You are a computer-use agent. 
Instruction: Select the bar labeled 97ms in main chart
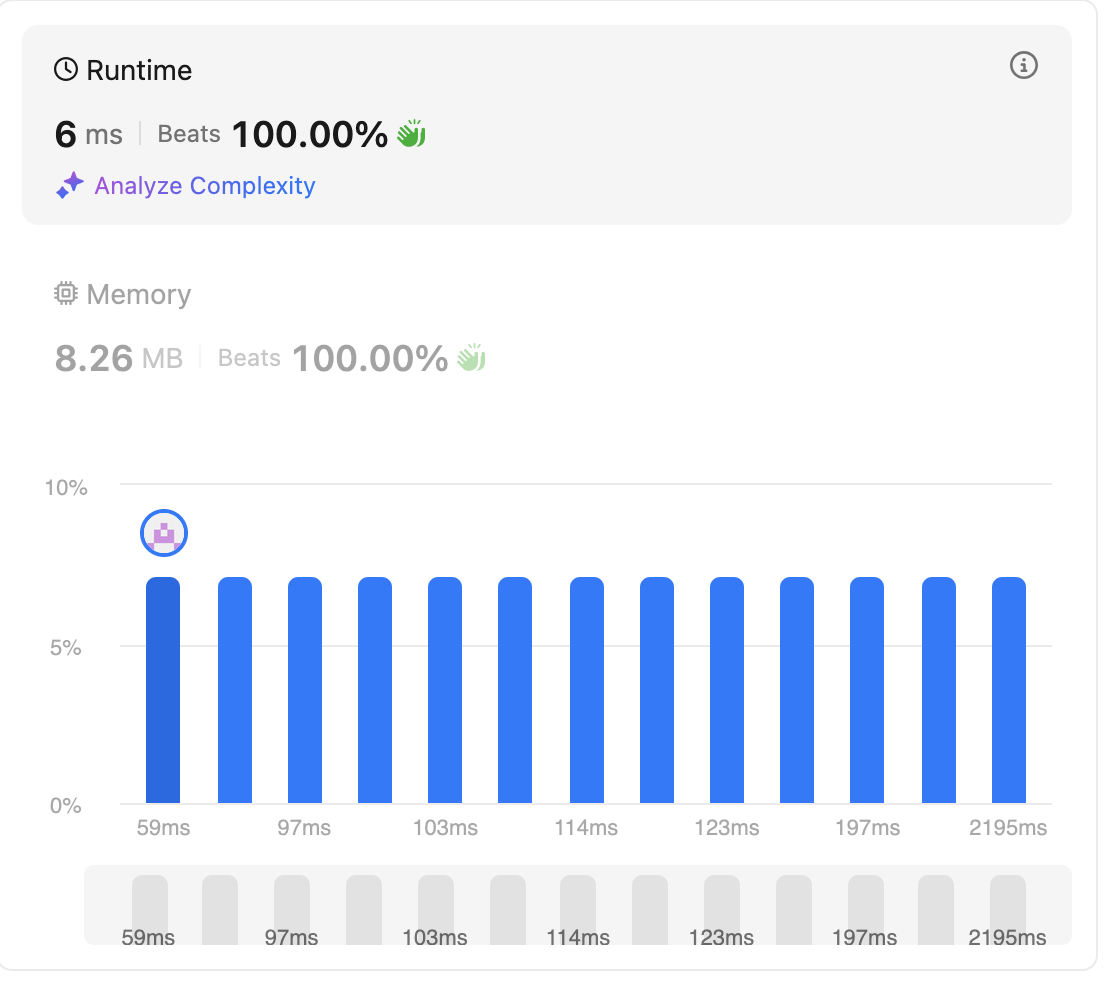[x=305, y=690]
